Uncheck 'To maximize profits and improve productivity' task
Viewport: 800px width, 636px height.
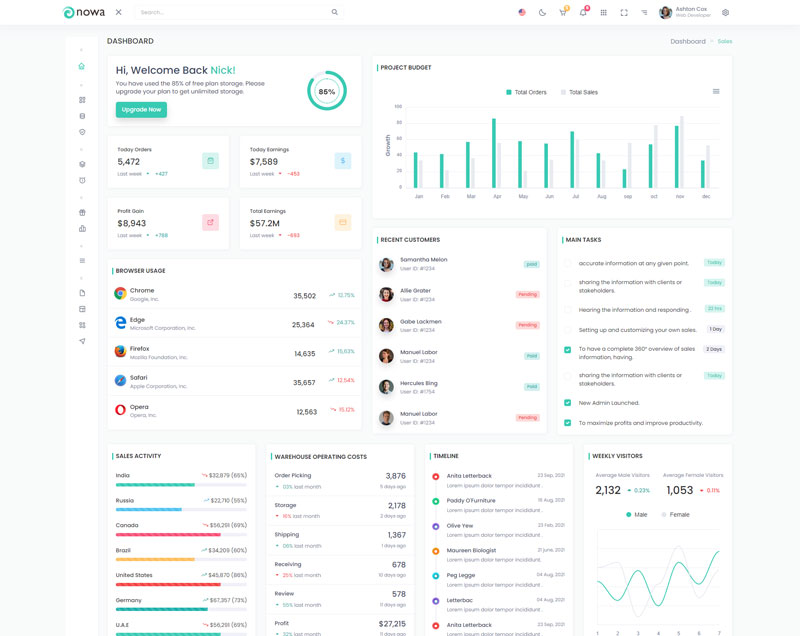568,423
